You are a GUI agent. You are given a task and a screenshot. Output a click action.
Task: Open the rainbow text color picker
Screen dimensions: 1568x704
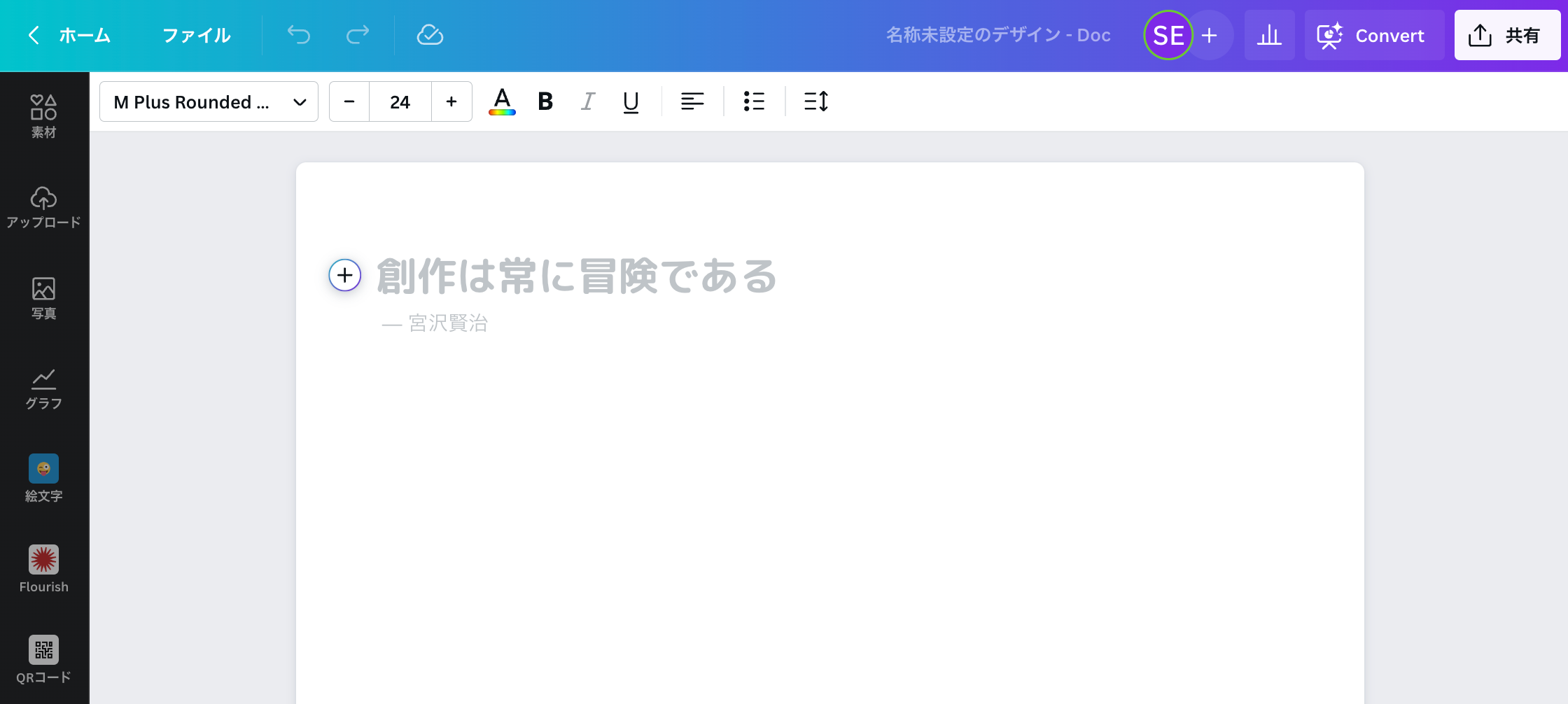pos(501,101)
